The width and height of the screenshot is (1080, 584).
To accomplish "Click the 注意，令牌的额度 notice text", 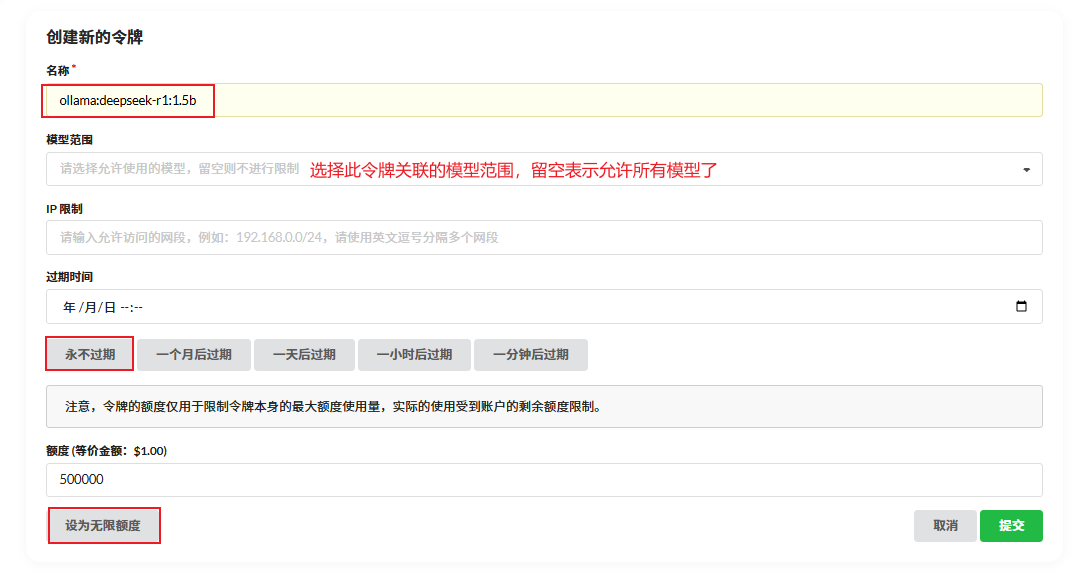I will (x=333, y=406).
